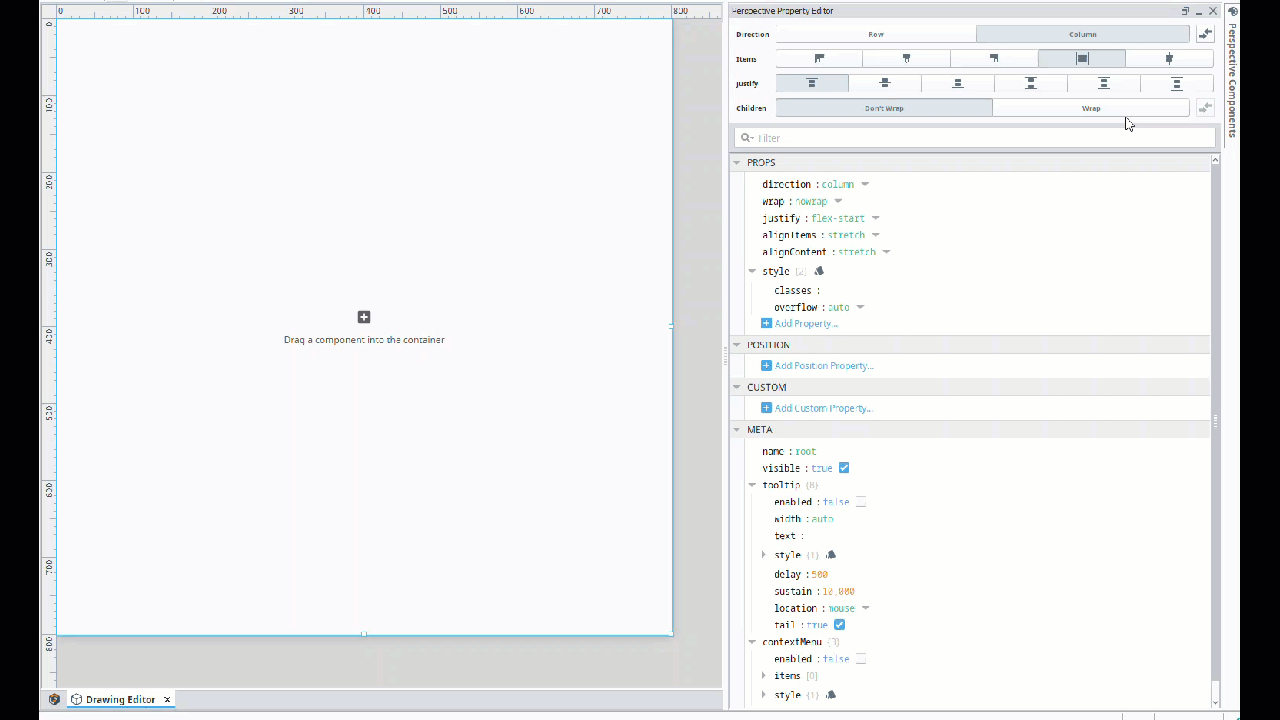Click the add-component plus icon in container
The height and width of the screenshot is (720, 1280).
pos(364,317)
